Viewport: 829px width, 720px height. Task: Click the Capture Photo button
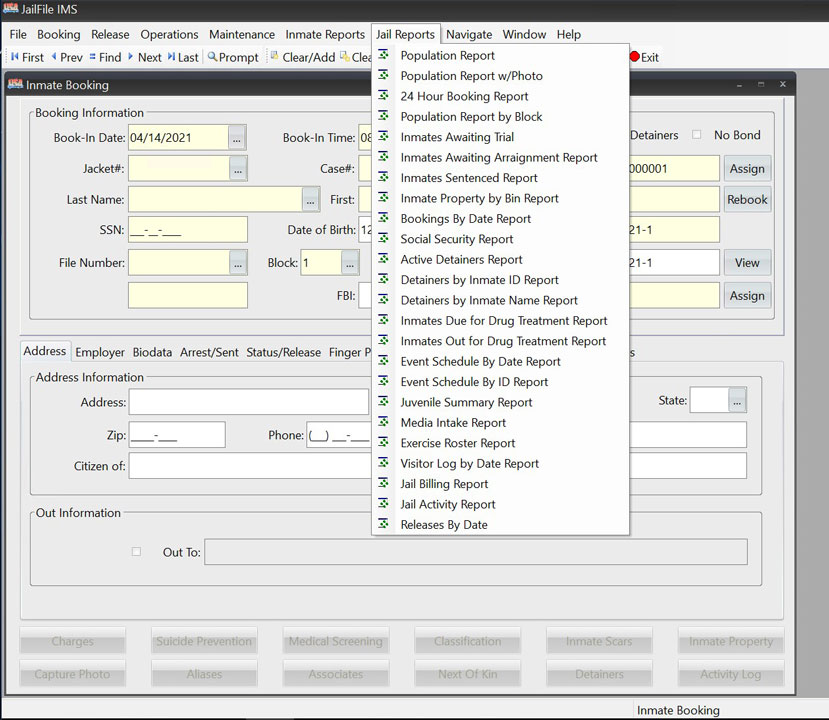point(72,674)
